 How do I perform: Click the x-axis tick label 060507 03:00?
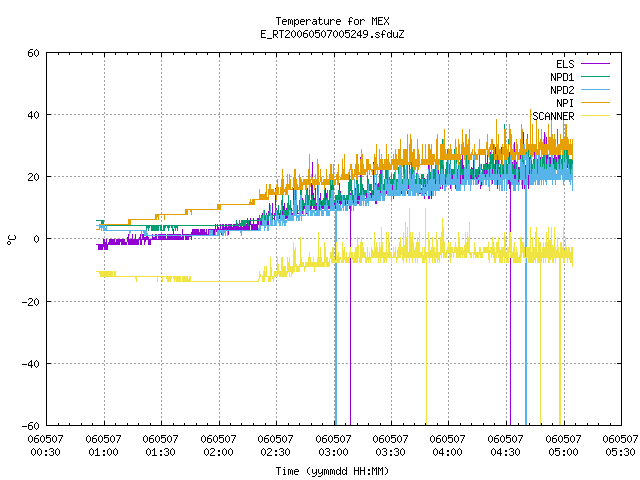point(334,446)
